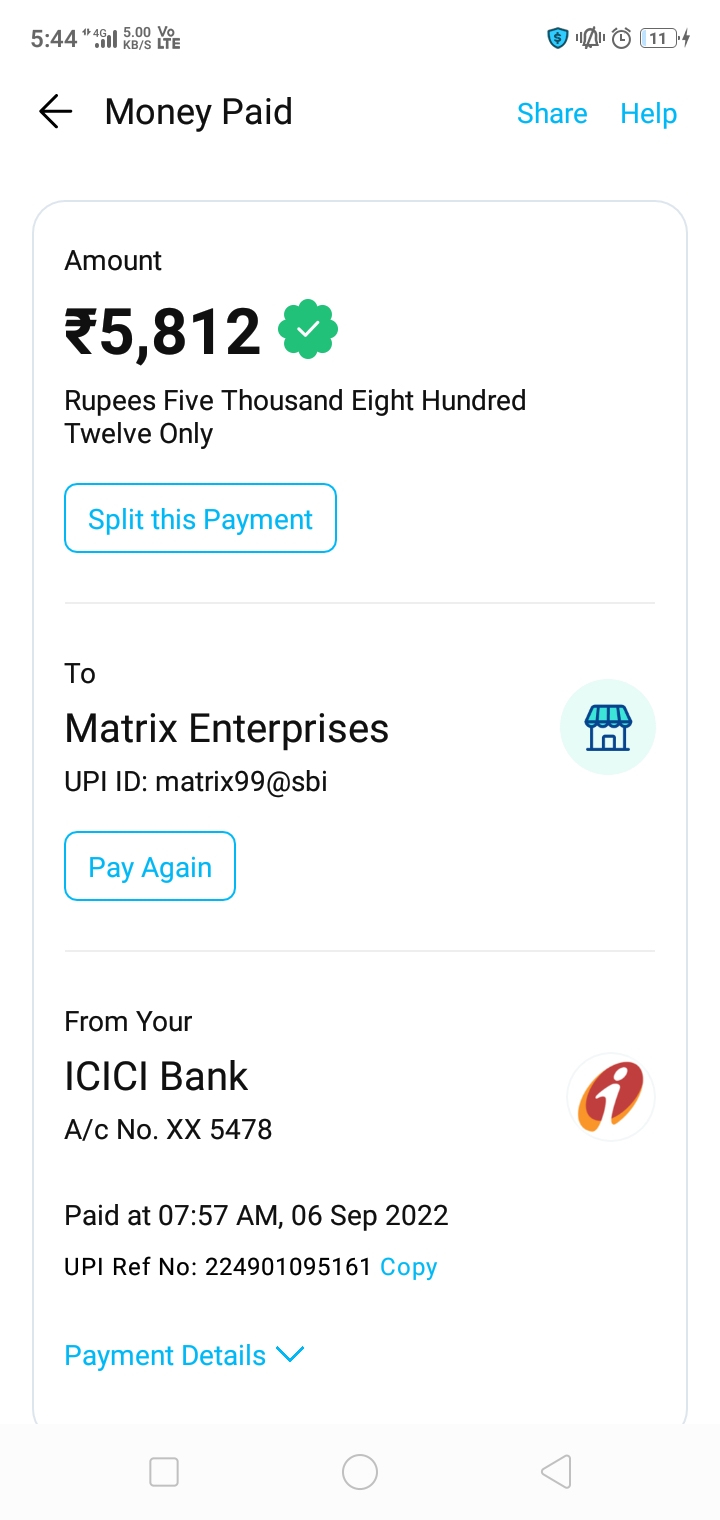
Task: Tap the back arrow icon
Action: (55, 112)
